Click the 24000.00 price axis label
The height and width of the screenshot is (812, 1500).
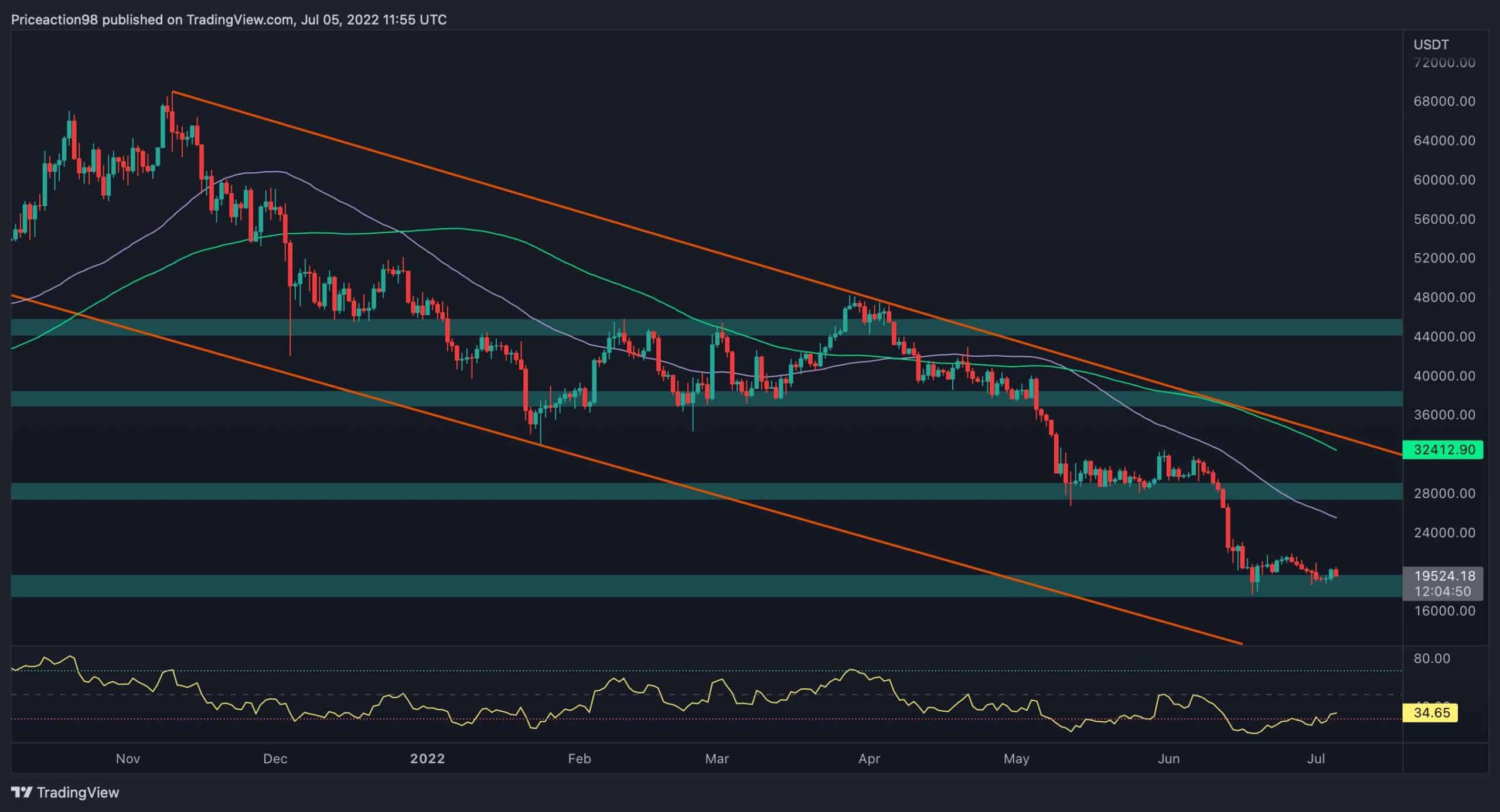pos(1444,533)
